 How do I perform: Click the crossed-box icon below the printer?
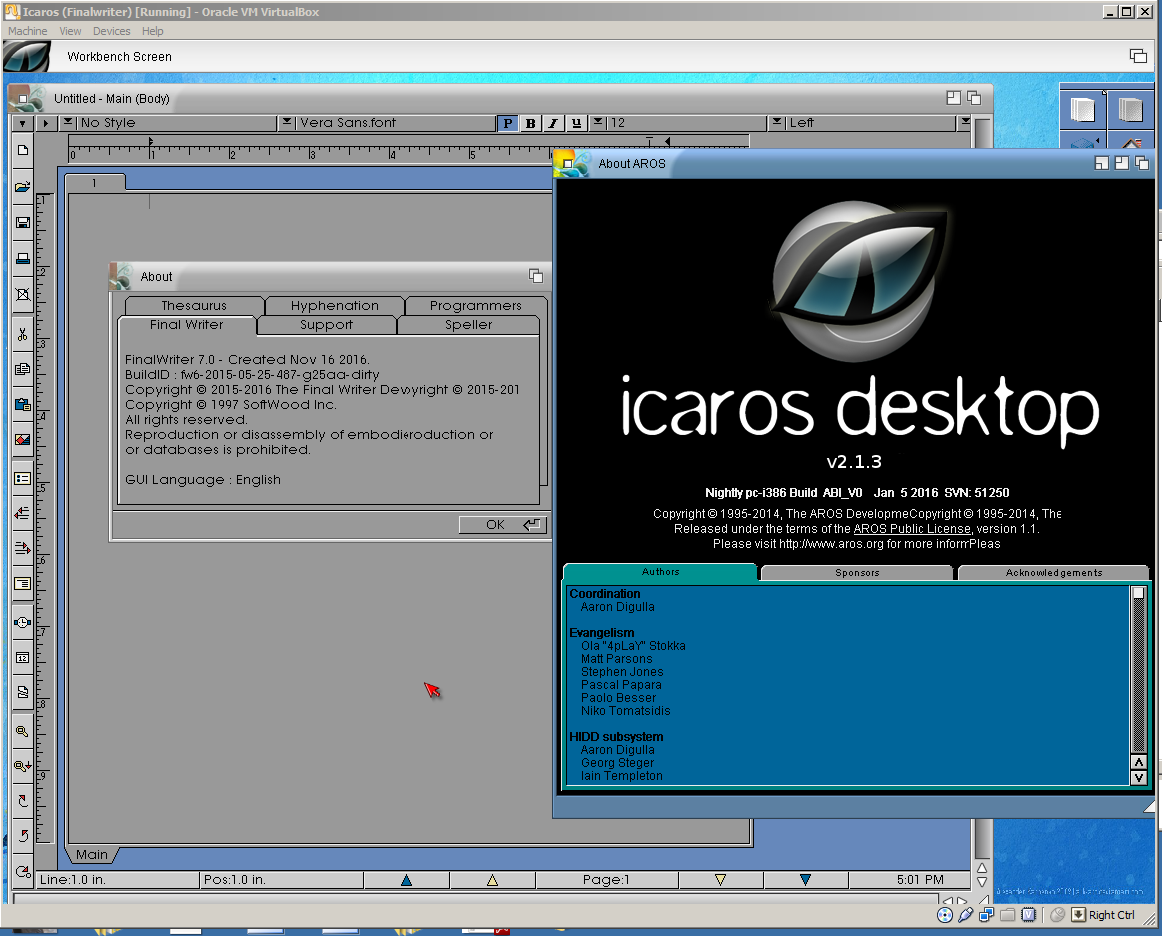(23, 294)
